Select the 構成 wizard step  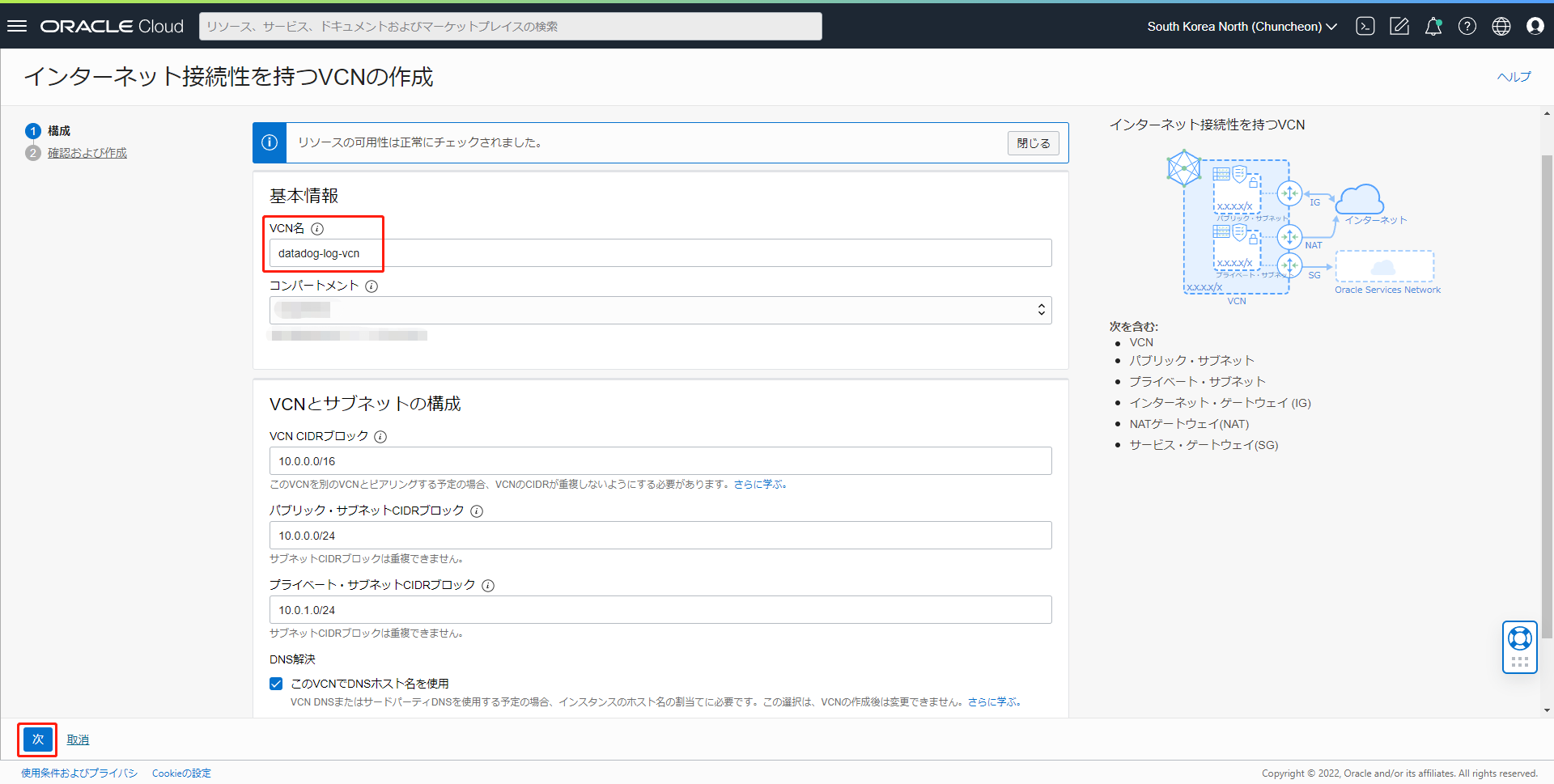tap(58, 131)
